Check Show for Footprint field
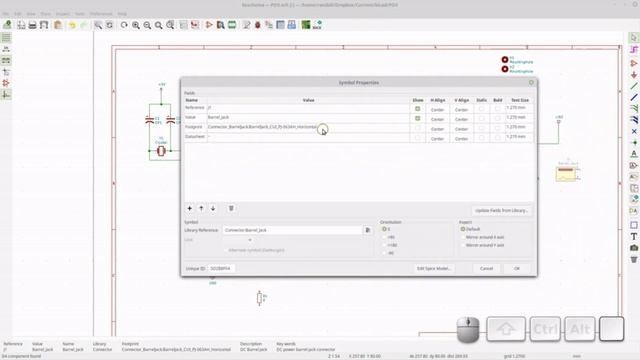Viewport: 640px width, 360px height. tap(418, 128)
